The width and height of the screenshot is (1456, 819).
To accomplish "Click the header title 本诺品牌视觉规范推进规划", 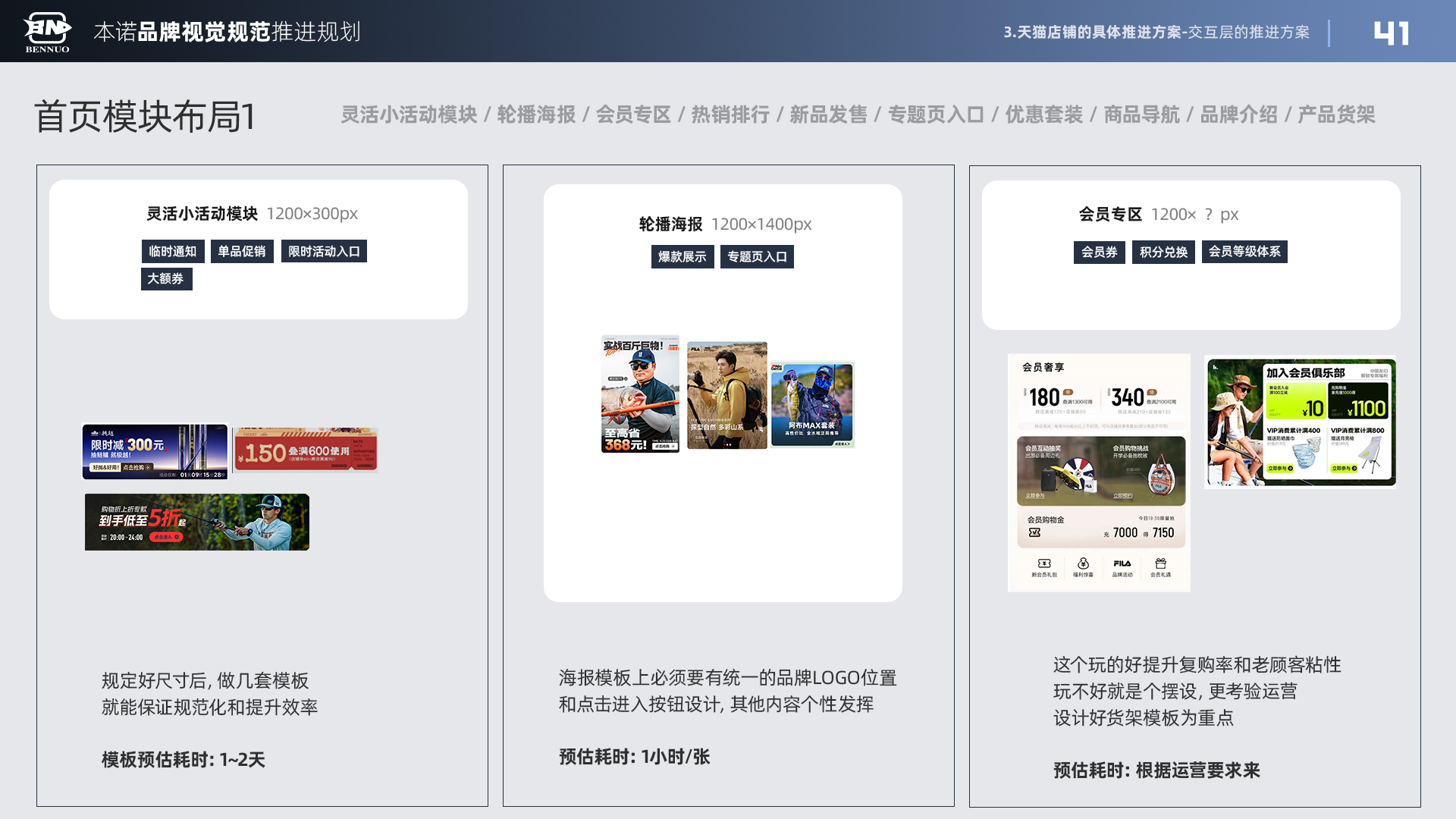I will 227,32.
